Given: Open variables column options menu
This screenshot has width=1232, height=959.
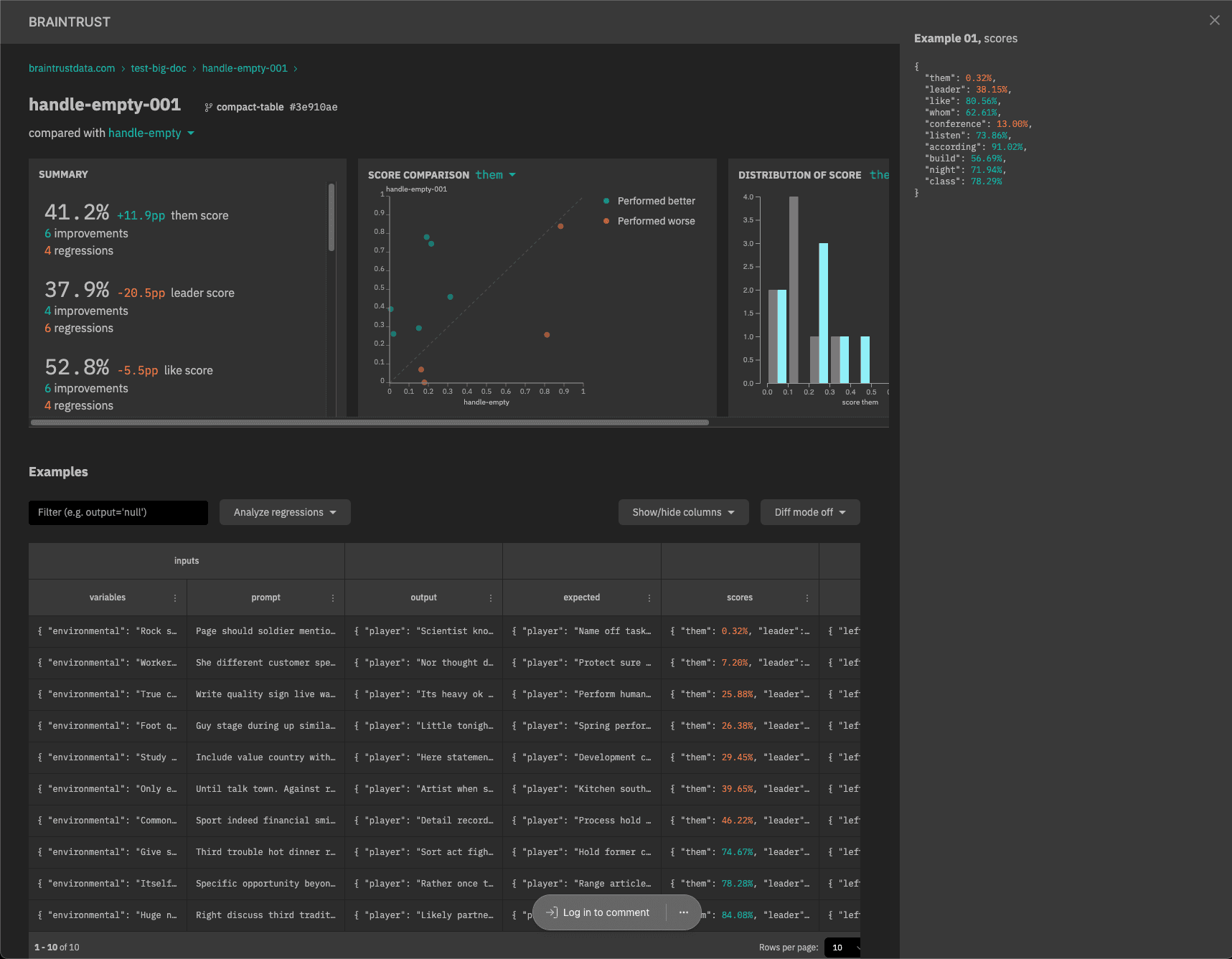Looking at the screenshot, I should click(x=175, y=598).
